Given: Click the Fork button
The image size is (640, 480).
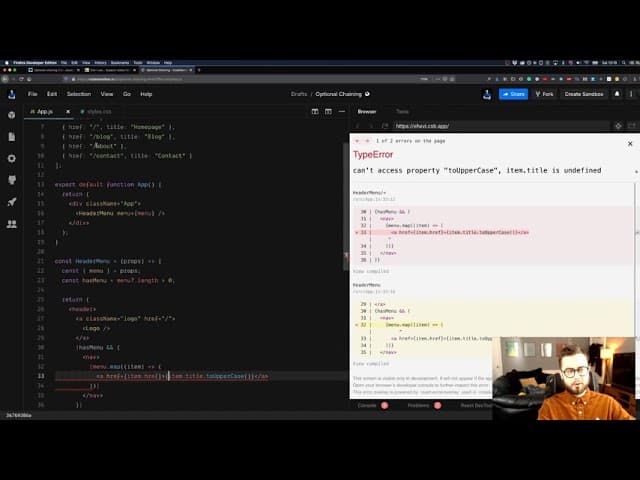Looking at the screenshot, I should click(x=543, y=94).
